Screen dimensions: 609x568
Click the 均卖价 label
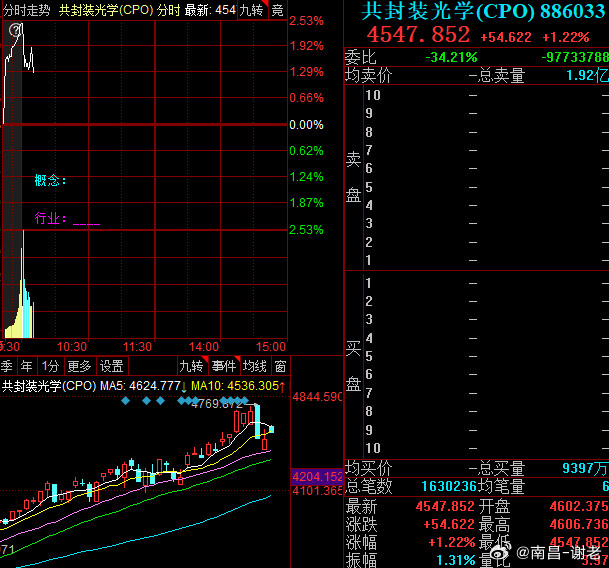coord(369,76)
